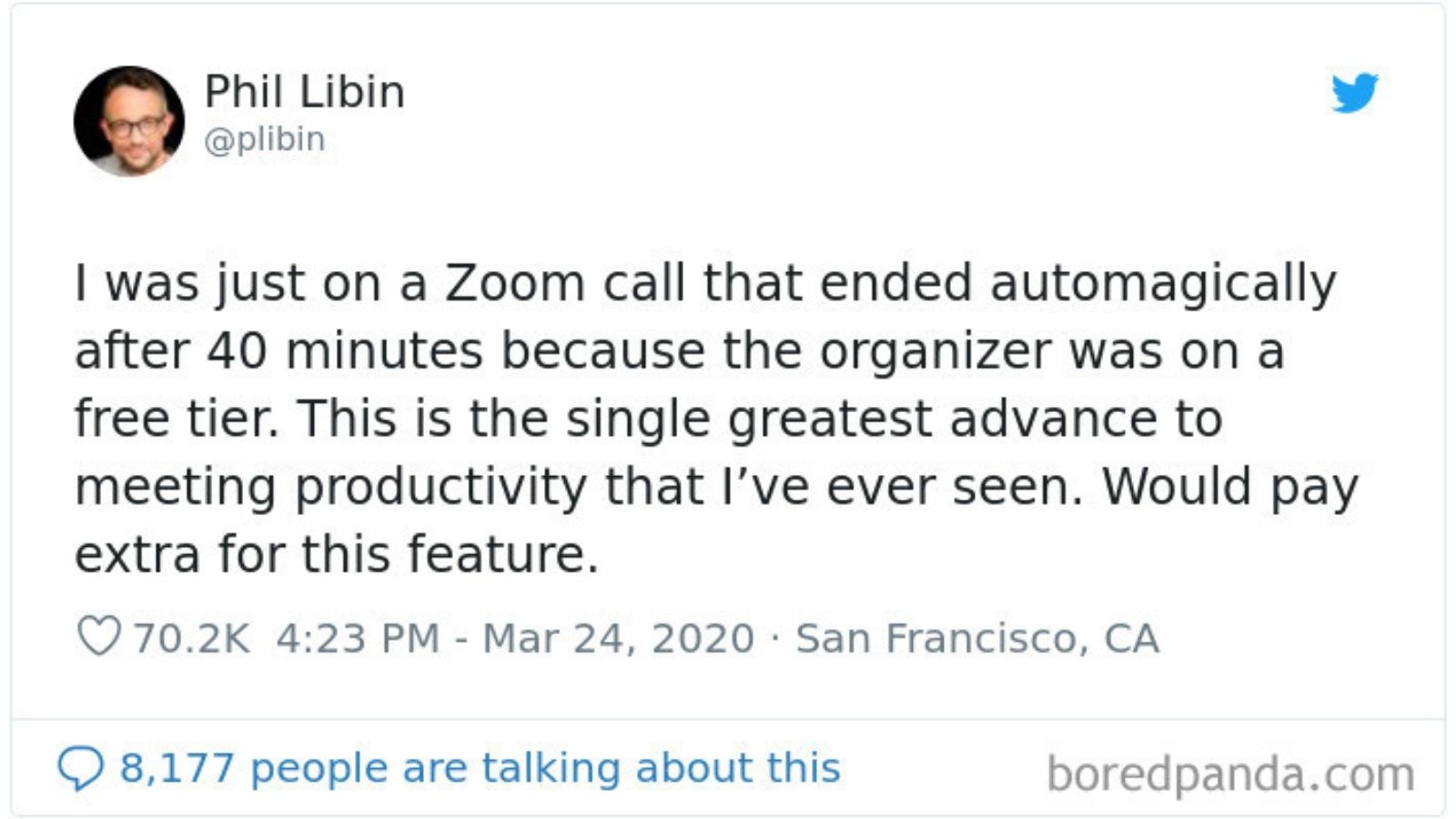Click the boredpanda.com watermark
This screenshot has width=1456, height=819.
1230,774
